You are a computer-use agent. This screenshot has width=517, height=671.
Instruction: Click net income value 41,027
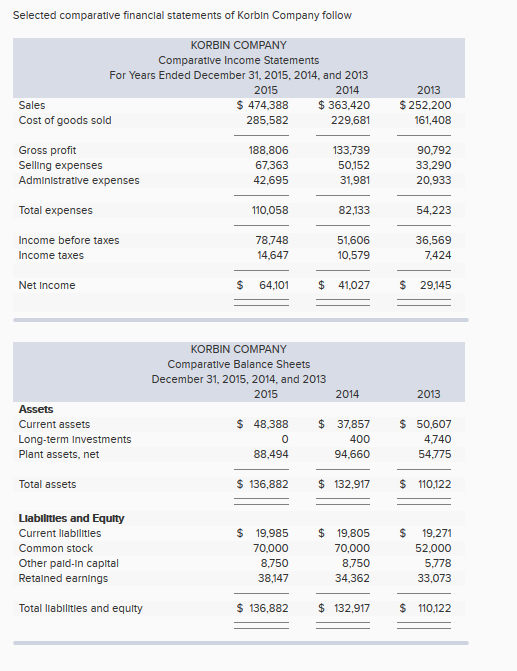(x=354, y=285)
